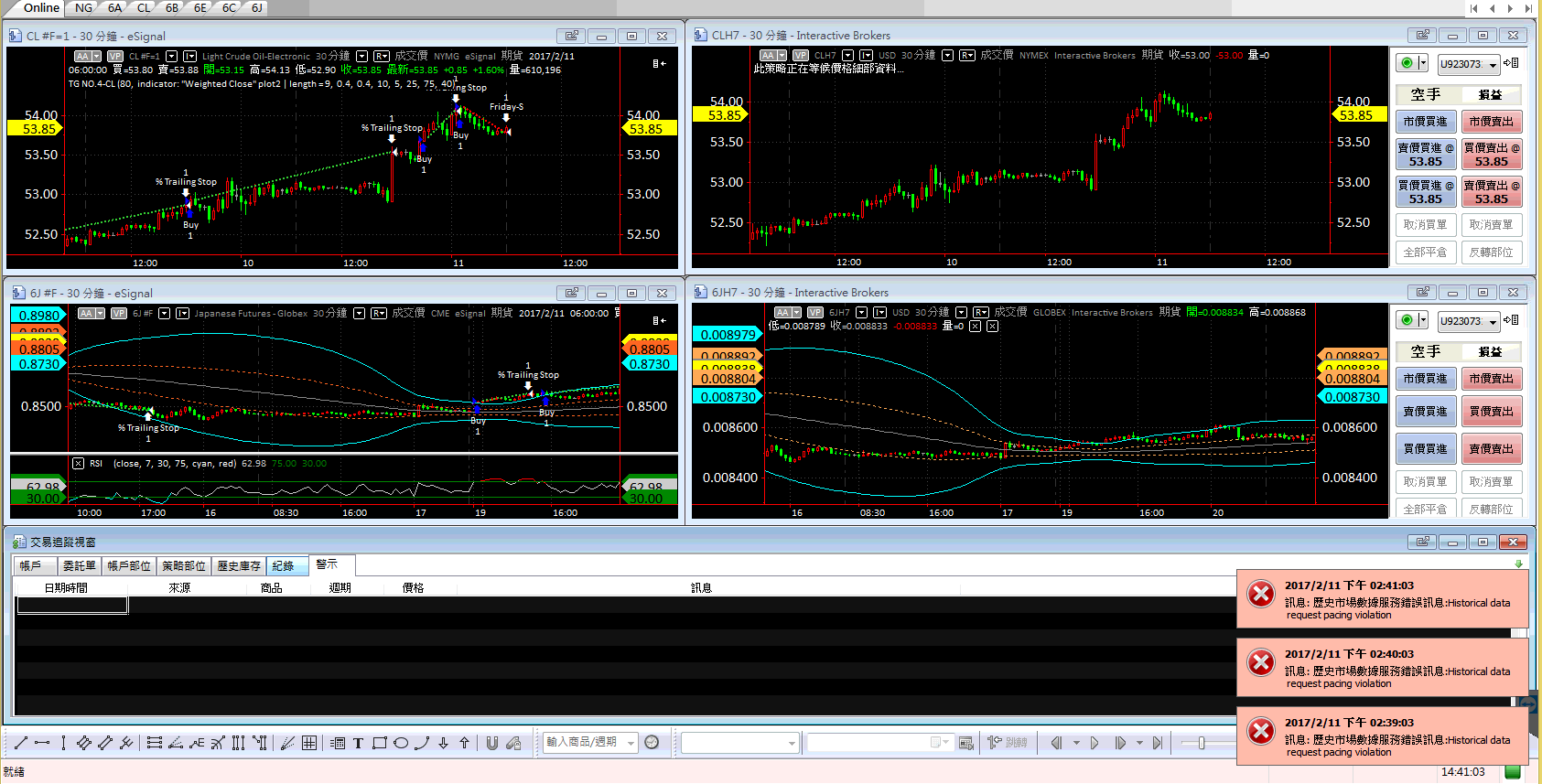
Task: Toggle AA button in CLH7 chart
Action: [768, 55]
